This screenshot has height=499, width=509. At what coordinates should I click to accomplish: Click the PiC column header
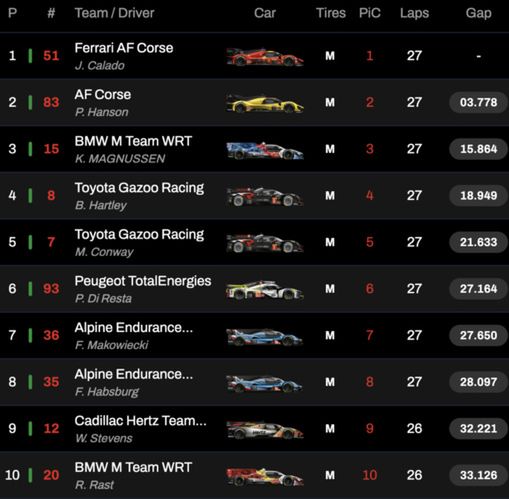370,13
